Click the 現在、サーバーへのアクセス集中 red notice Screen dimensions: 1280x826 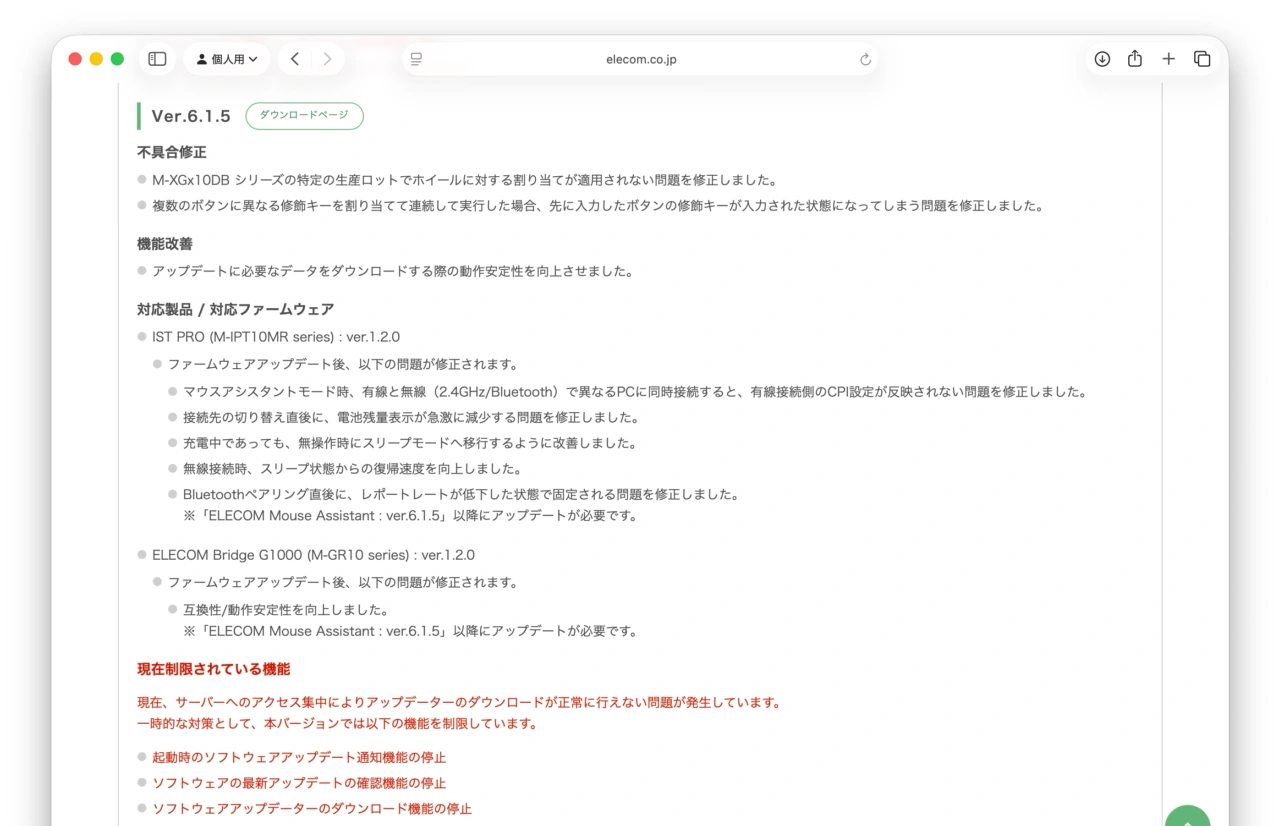point(459,703)
